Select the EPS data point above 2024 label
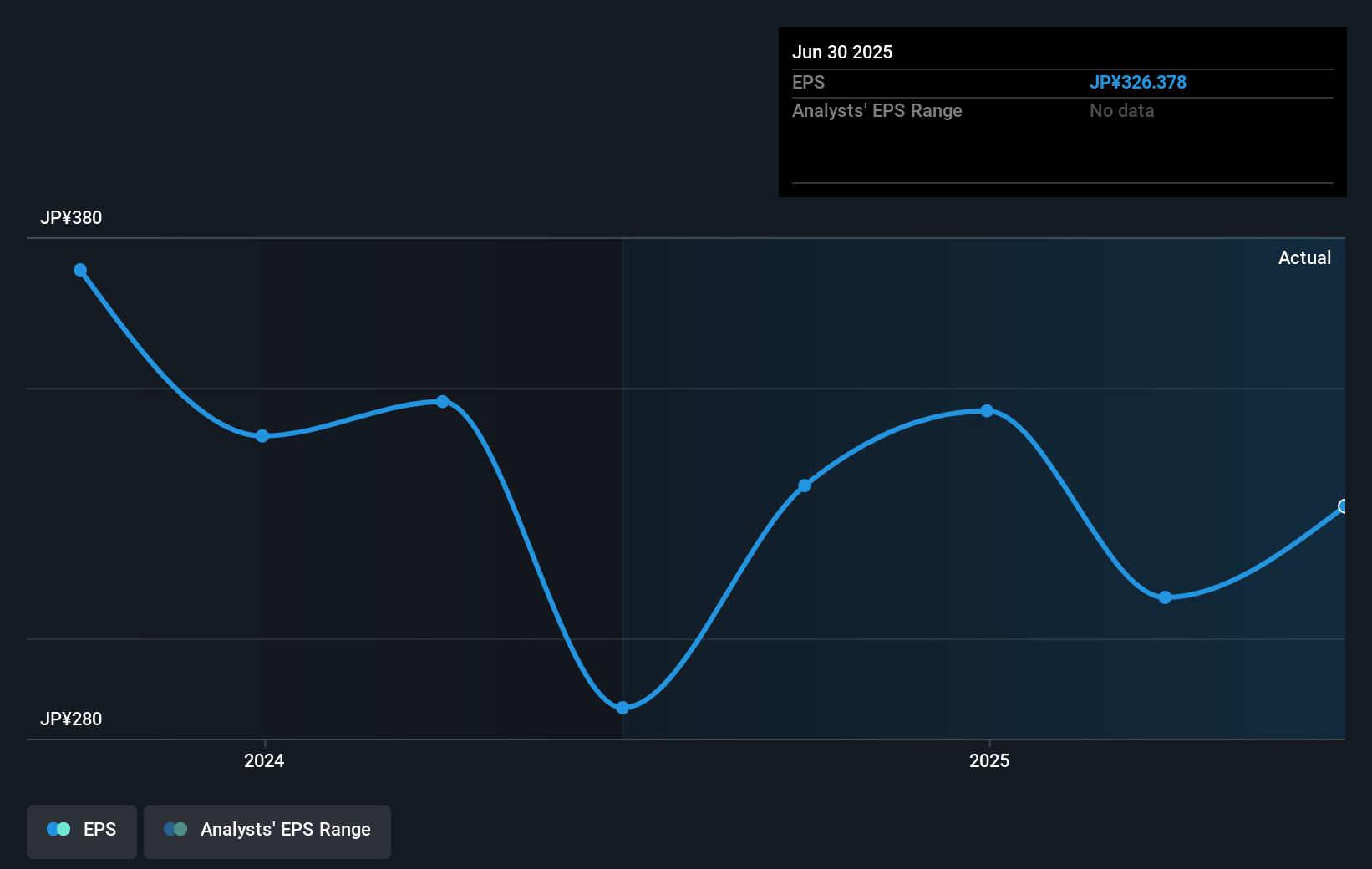The width and height of the screenshot is (1372, 869). (262, 436)
